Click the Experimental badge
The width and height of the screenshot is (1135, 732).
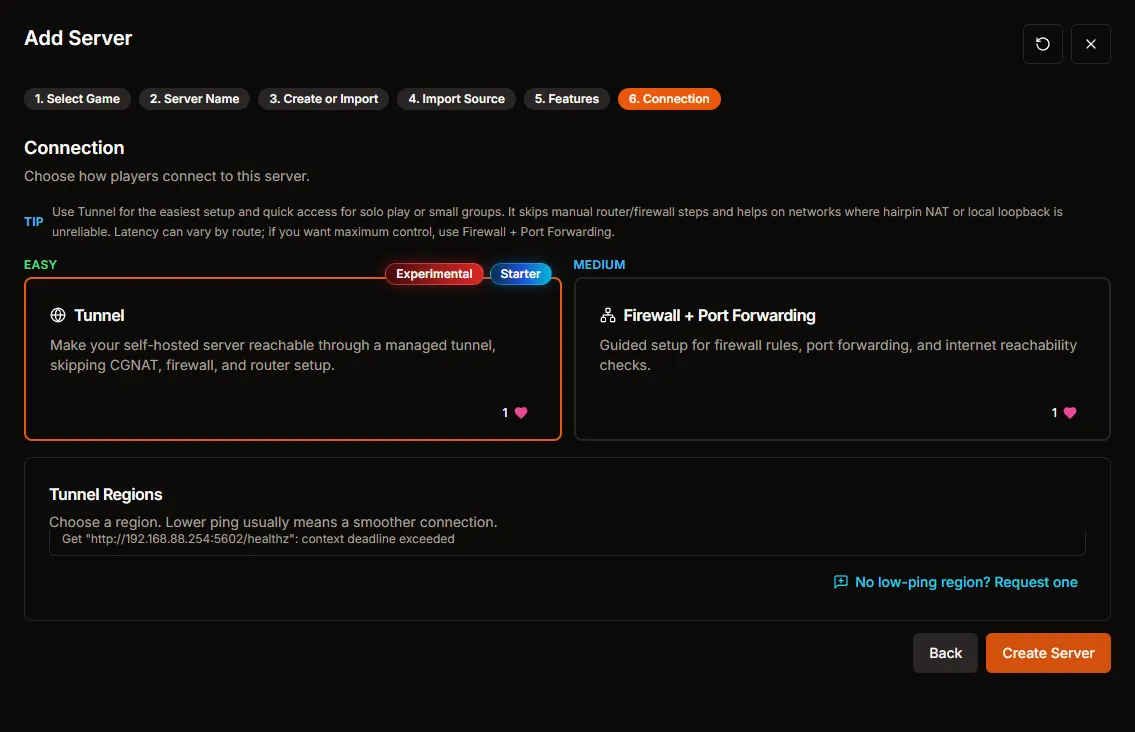(434, 273)
